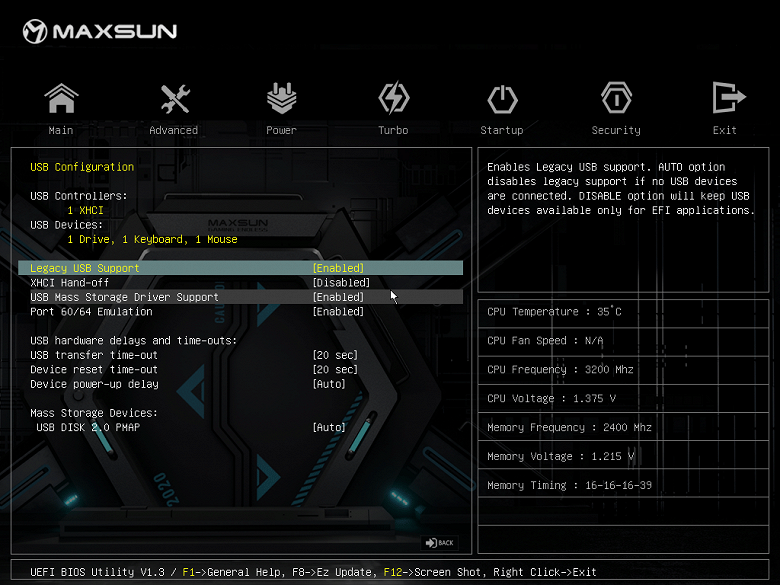Open Device power-up delay Auto options
Screen dimensions: 780x585
329,384
